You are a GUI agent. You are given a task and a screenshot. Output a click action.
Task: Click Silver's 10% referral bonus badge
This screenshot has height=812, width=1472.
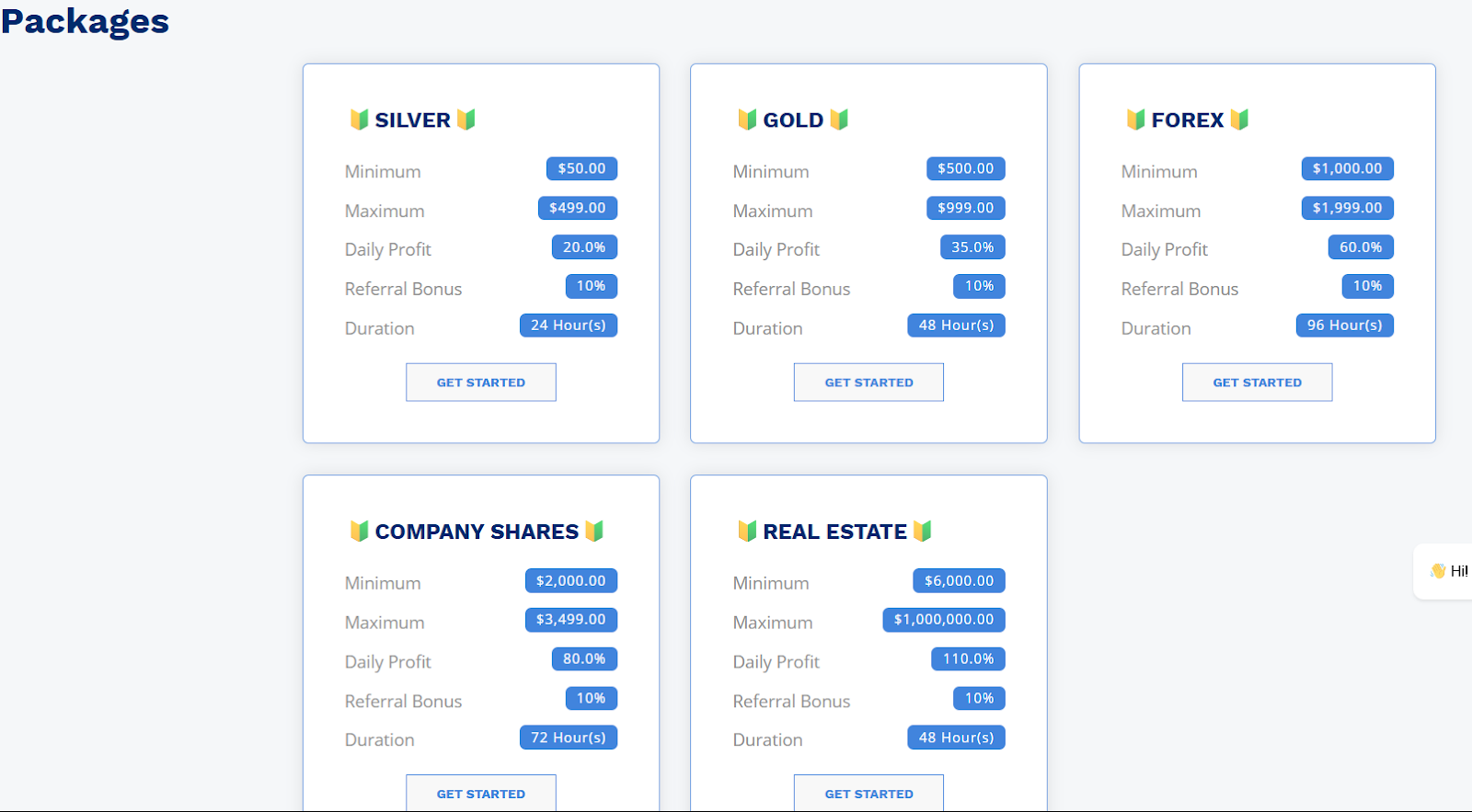tap(592, 286)
